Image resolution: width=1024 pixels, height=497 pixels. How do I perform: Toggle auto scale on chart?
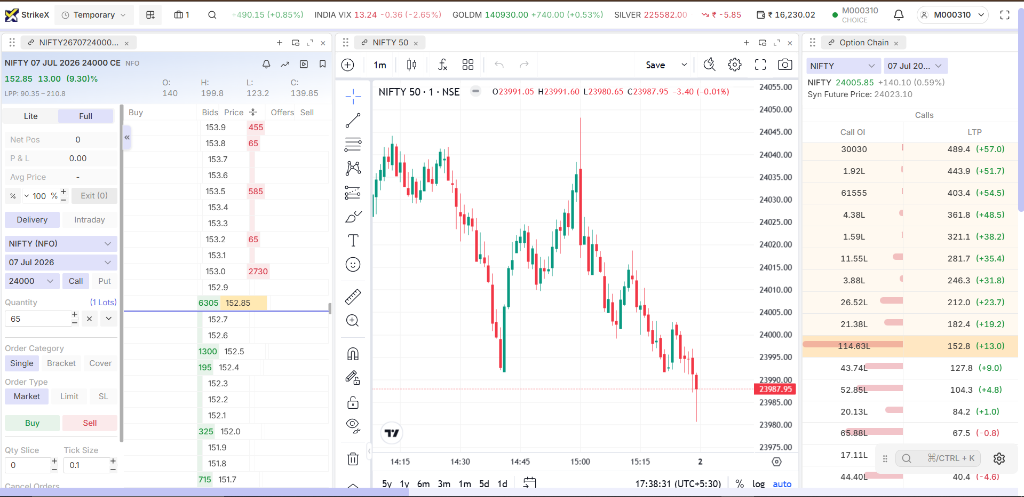pos(782,484)
